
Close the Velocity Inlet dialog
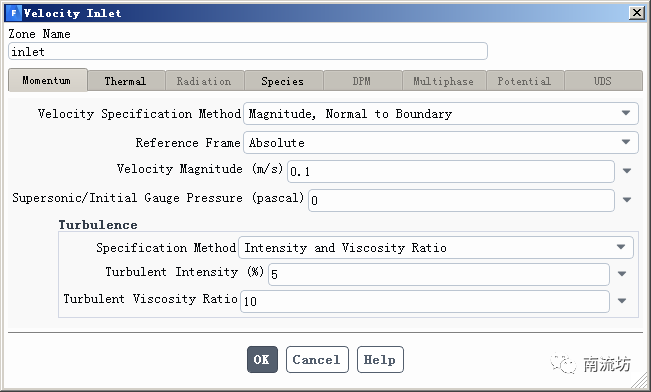636,13
